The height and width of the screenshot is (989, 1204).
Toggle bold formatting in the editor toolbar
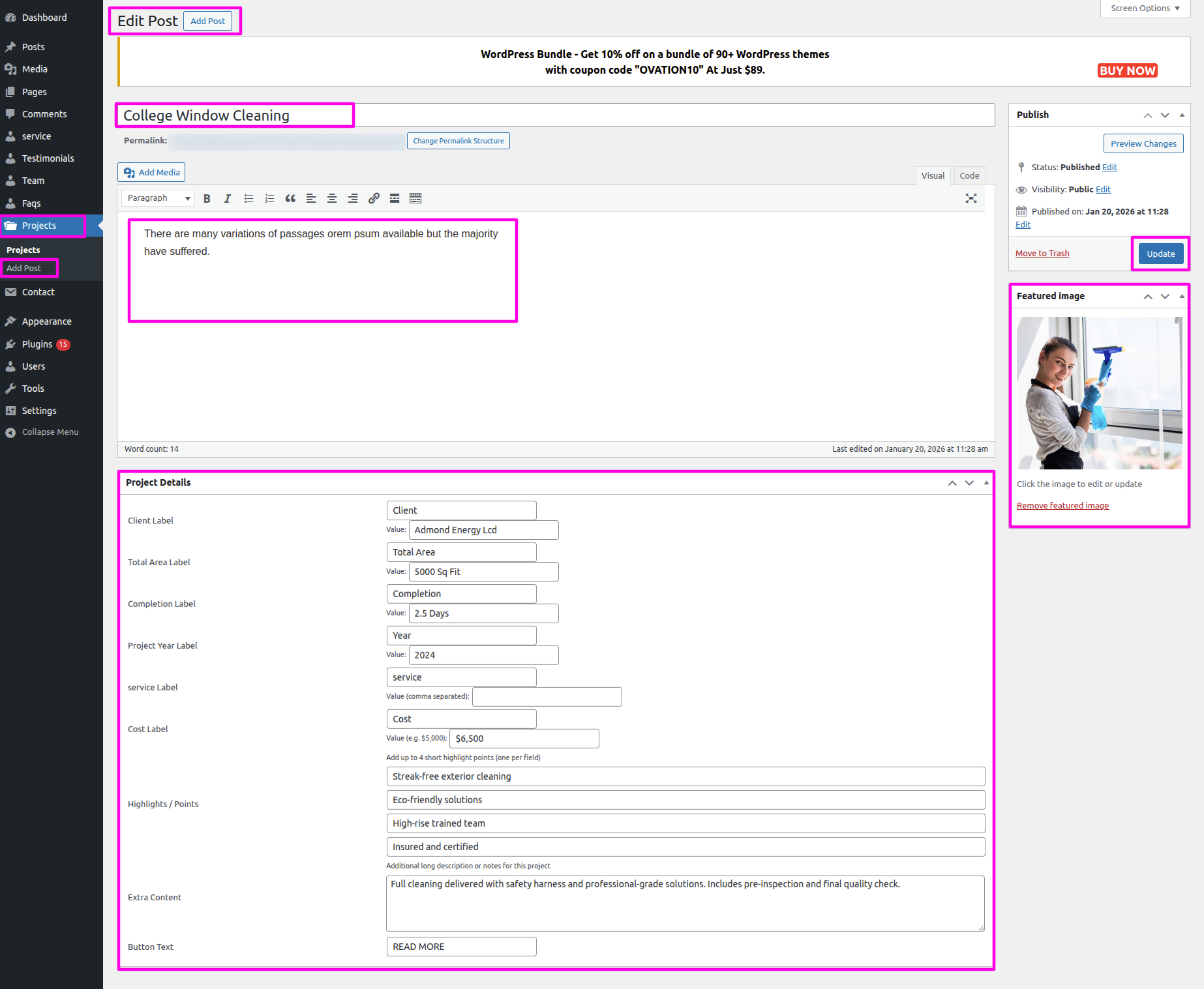coord(207,199)
